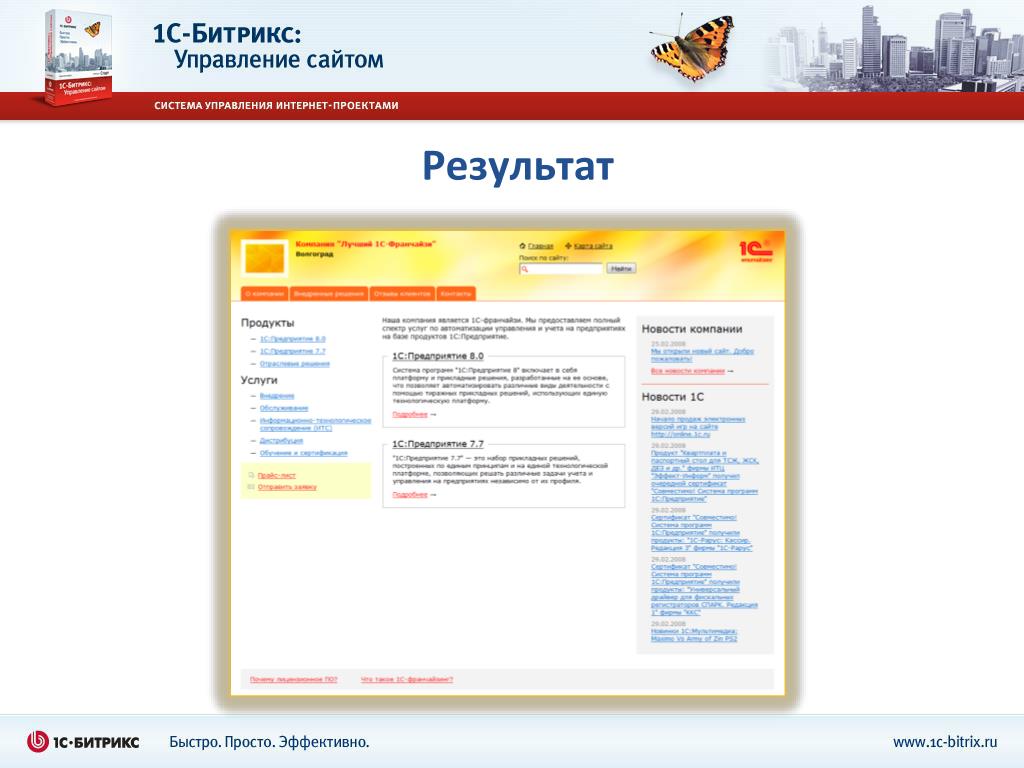Click the 1C франчайзи logo in site header

[756, 251]
